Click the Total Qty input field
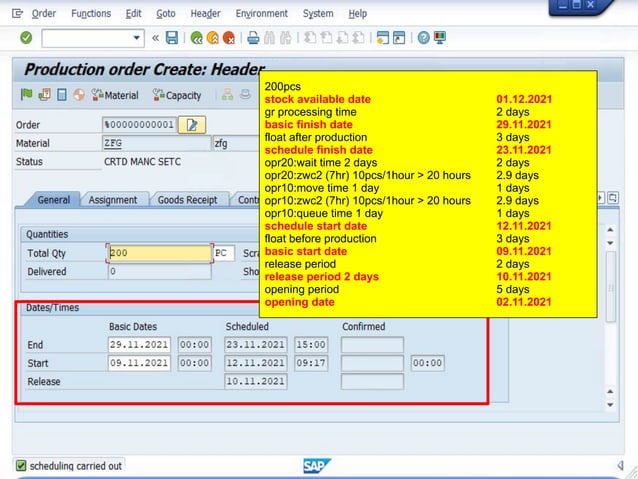The height and width of the screenshot is (479, 638). (x=160, y=253)
